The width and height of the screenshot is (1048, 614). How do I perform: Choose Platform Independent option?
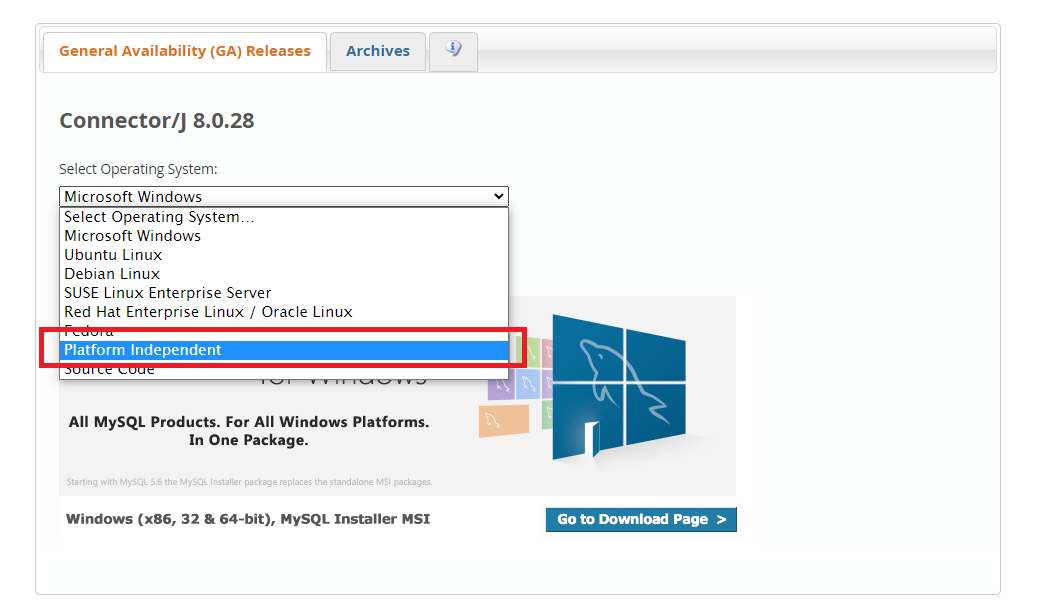(x=283, y=350)
